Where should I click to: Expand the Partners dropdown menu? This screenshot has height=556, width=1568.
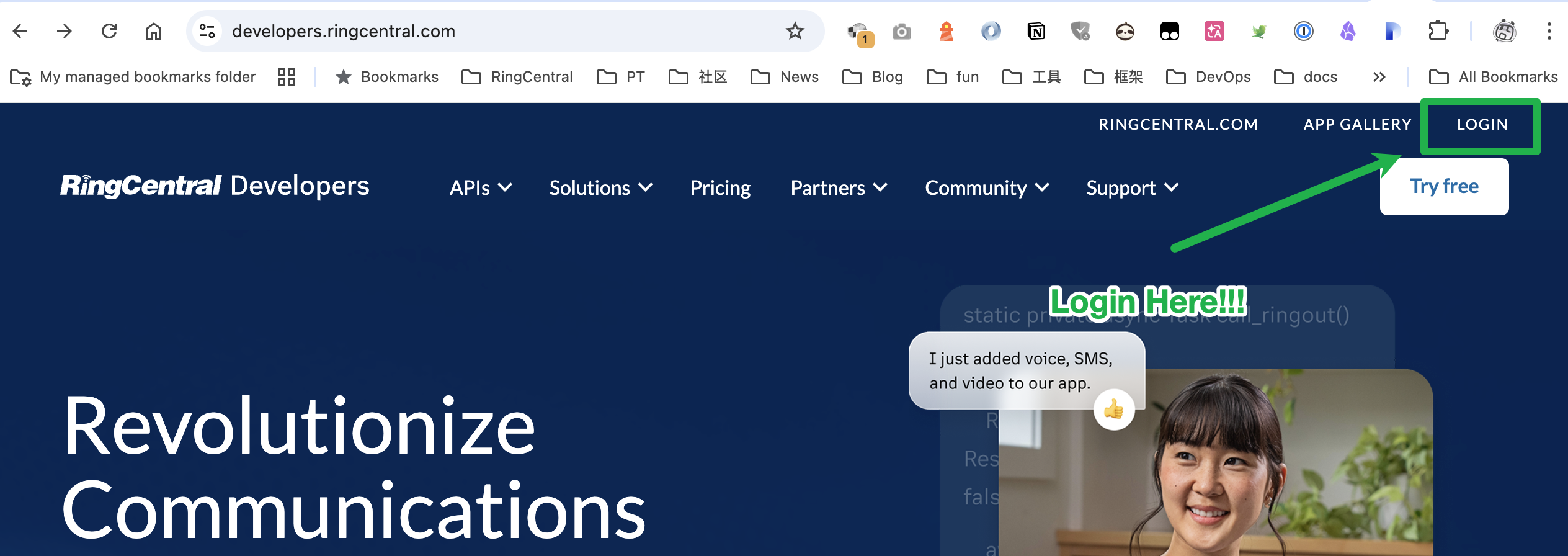(839, 187)
